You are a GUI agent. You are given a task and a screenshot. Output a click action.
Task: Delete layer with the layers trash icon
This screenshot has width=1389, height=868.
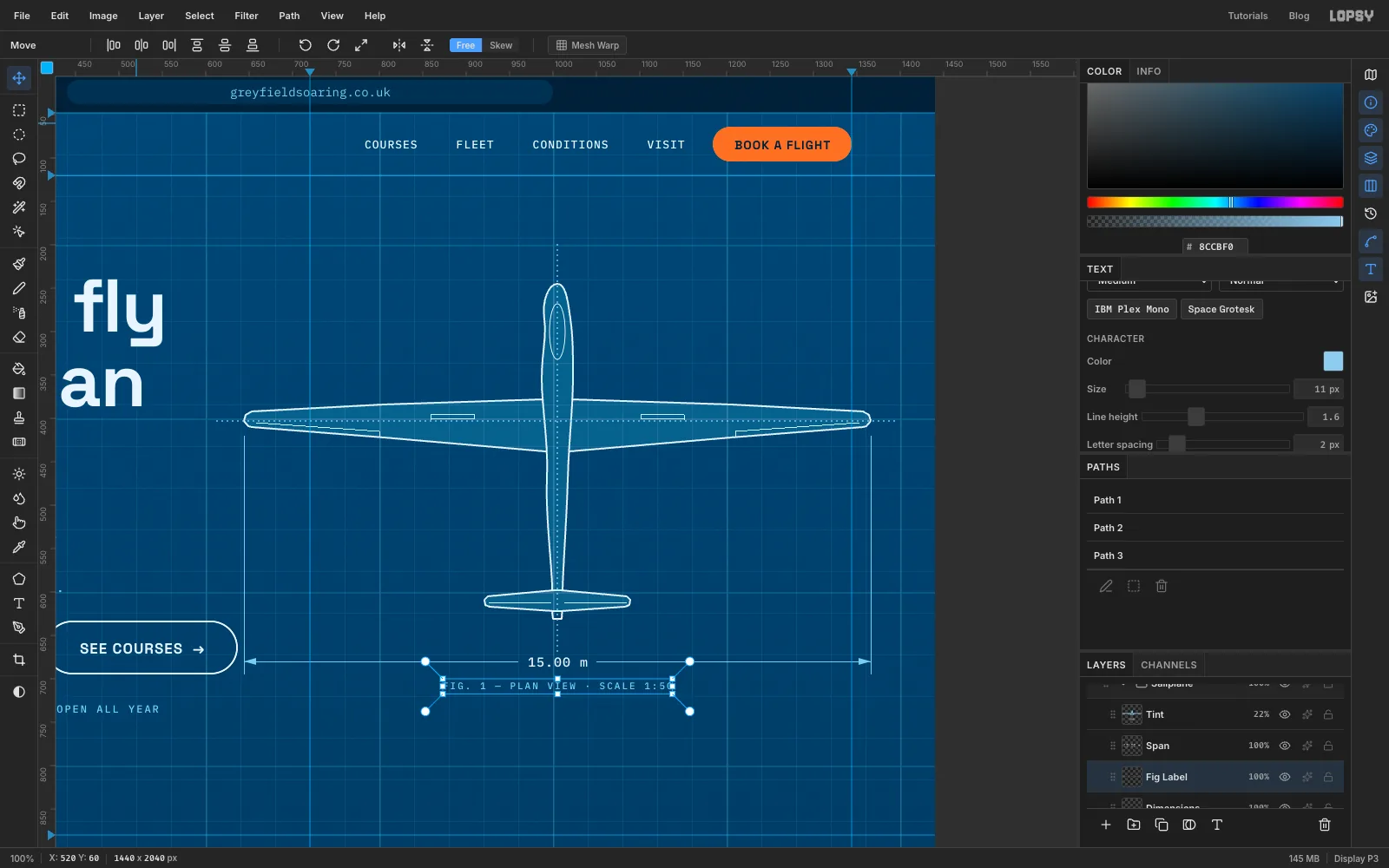[1325, 825]
